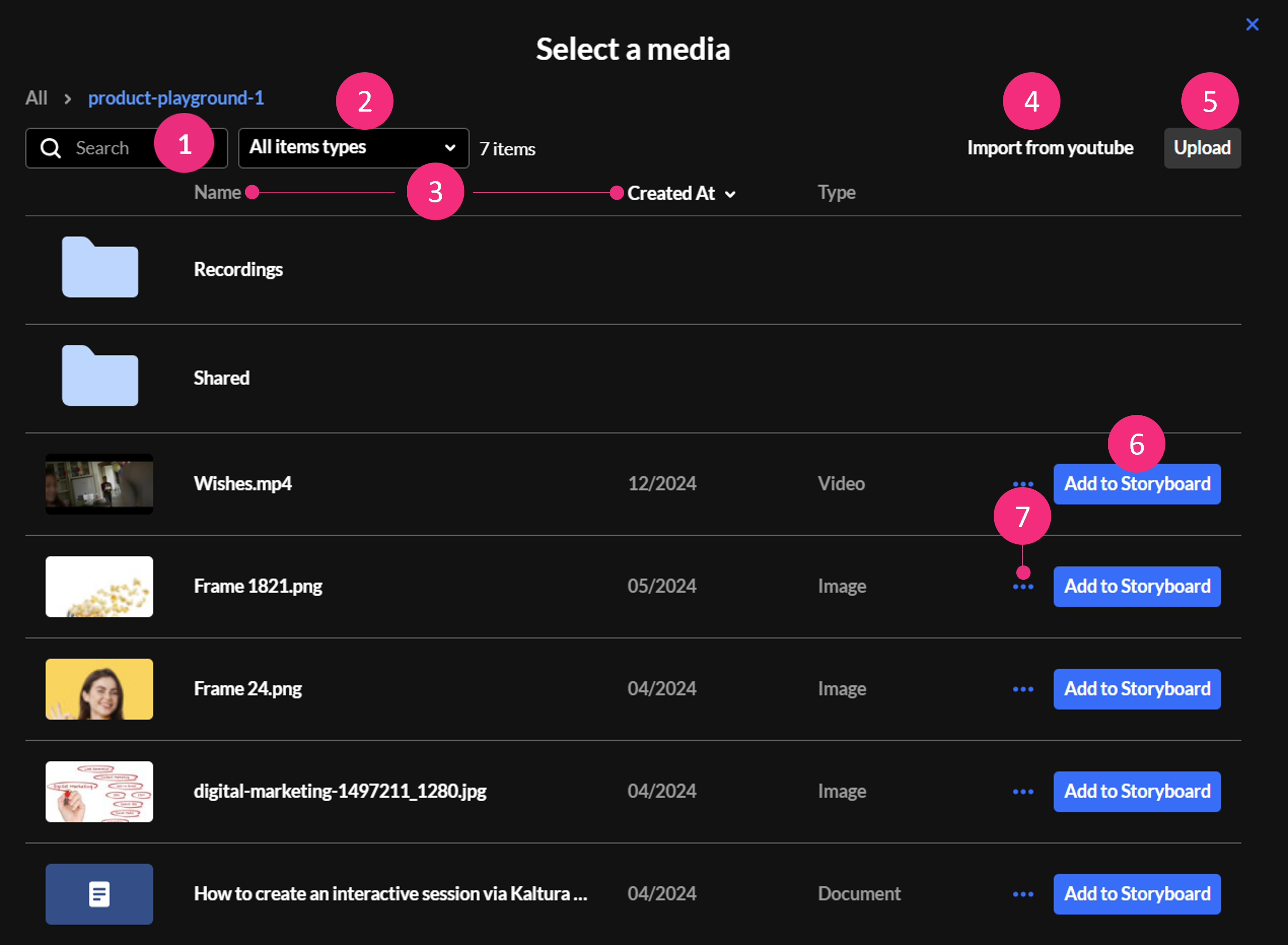Click Import from youtube
This screenshot has height=945, width=1288.
pos(1049,148)
